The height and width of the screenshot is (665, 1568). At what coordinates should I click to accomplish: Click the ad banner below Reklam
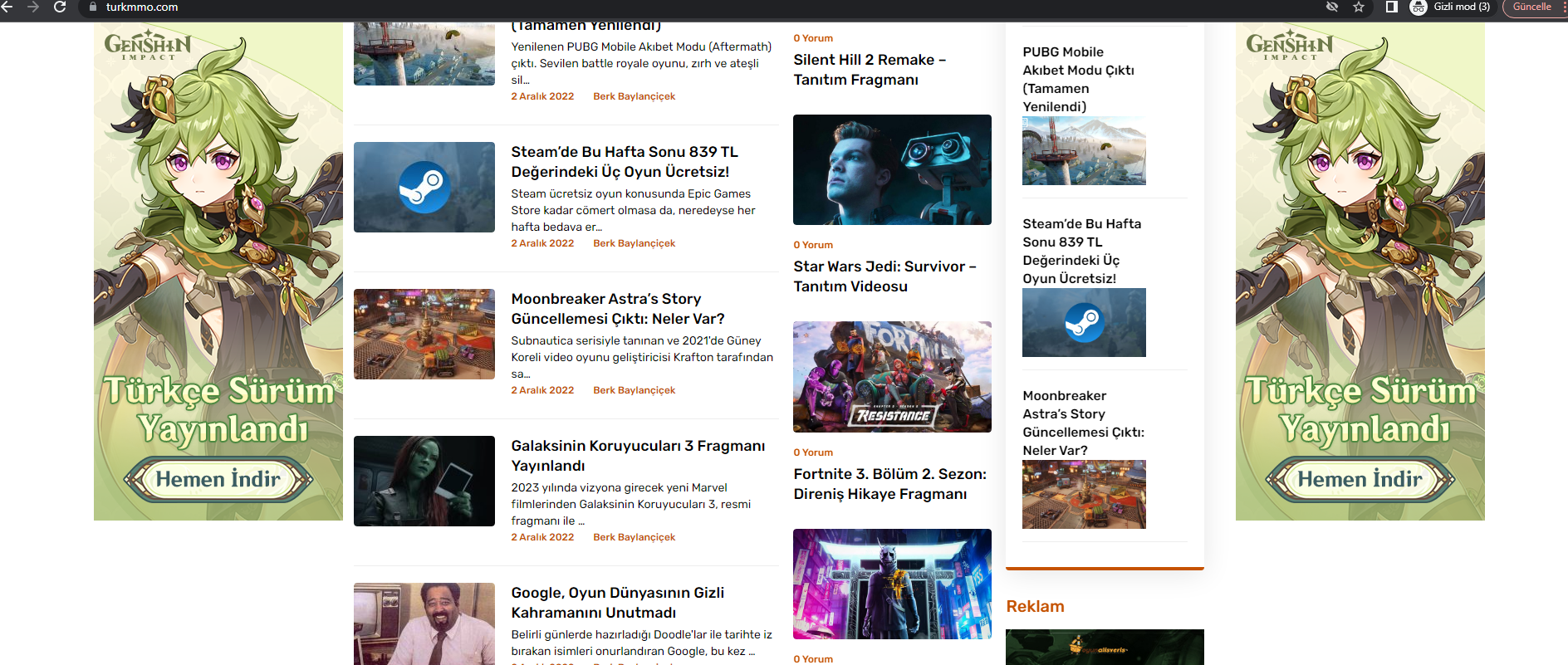(1105, 647)
